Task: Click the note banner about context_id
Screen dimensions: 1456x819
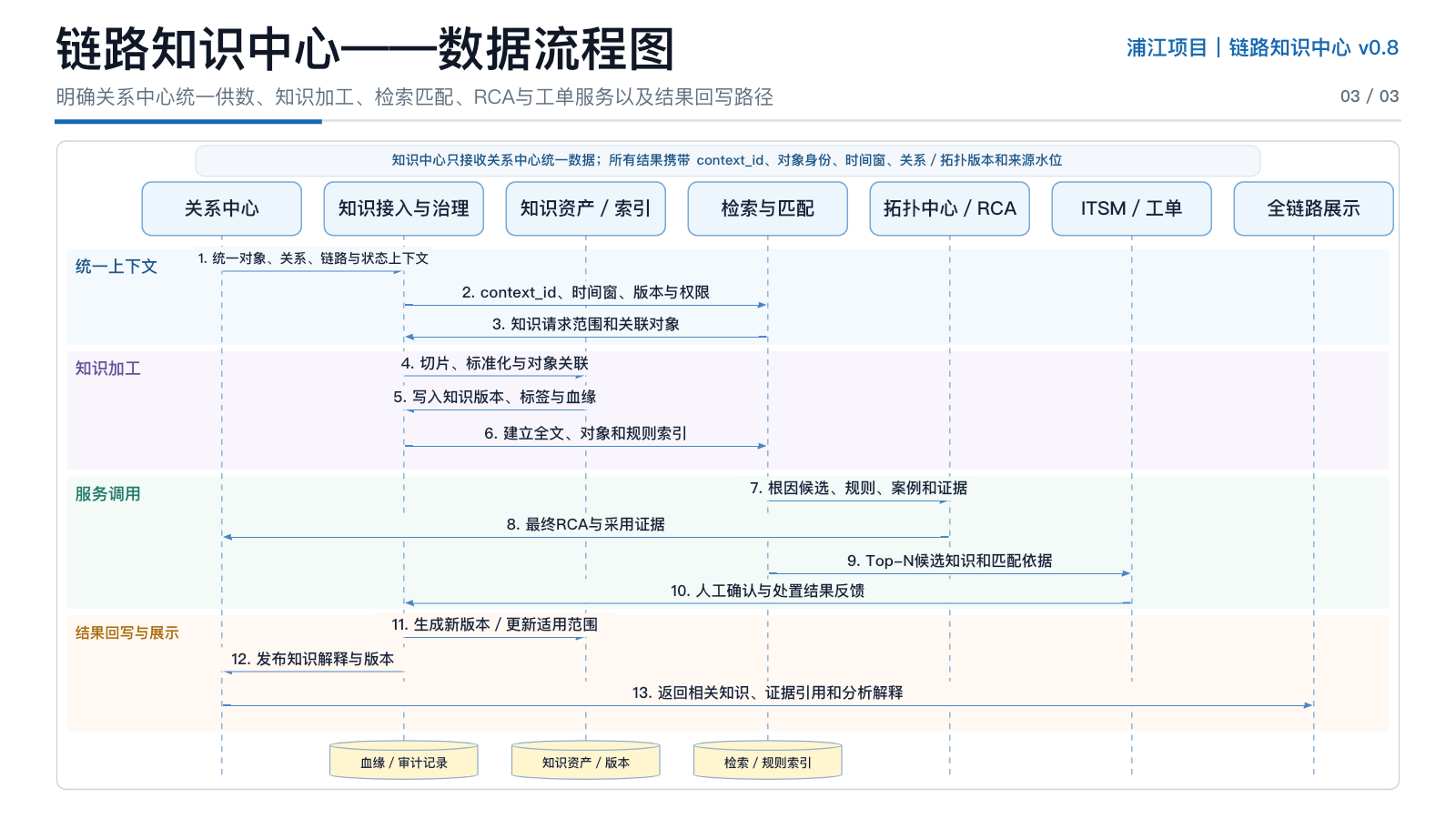Action: pyautogui.click(x=727, y=160)
